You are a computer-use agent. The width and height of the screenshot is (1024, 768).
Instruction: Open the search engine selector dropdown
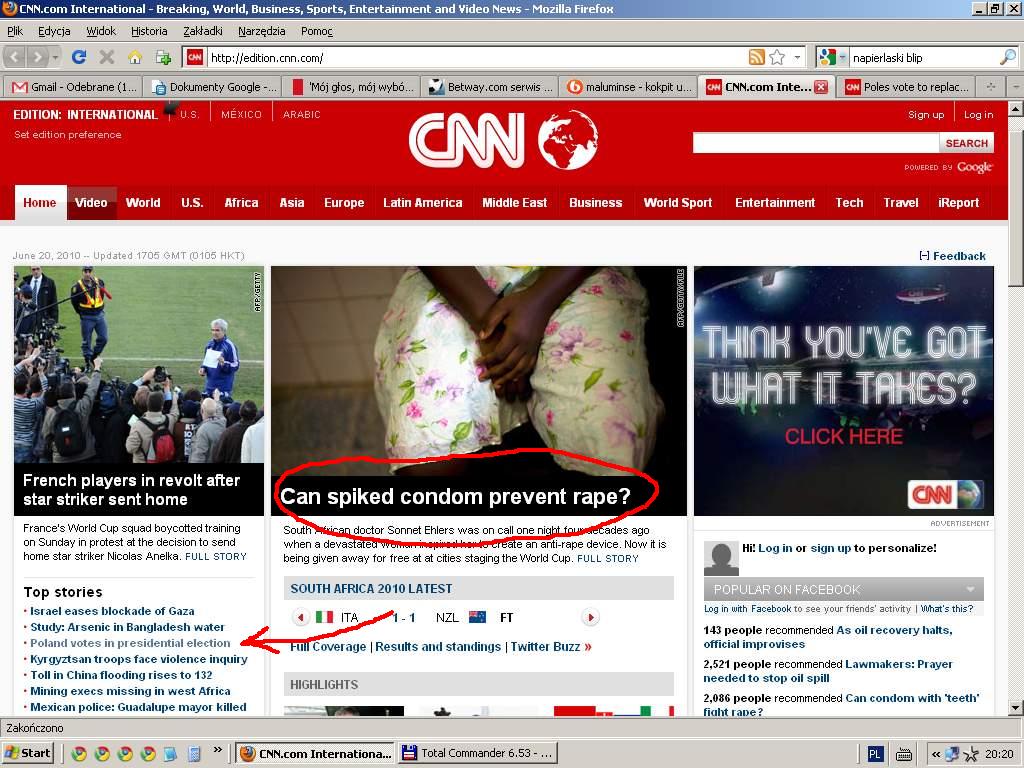point(842,57)
